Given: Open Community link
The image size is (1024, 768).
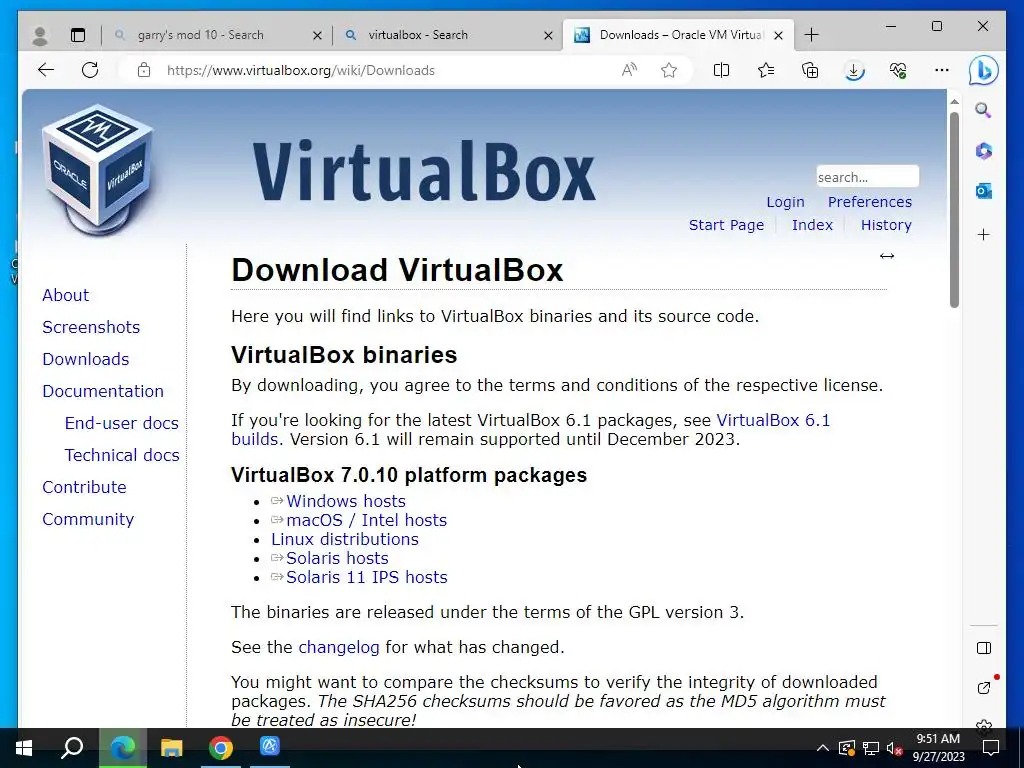Looking at the screenshot, I should tap(88, 519).
